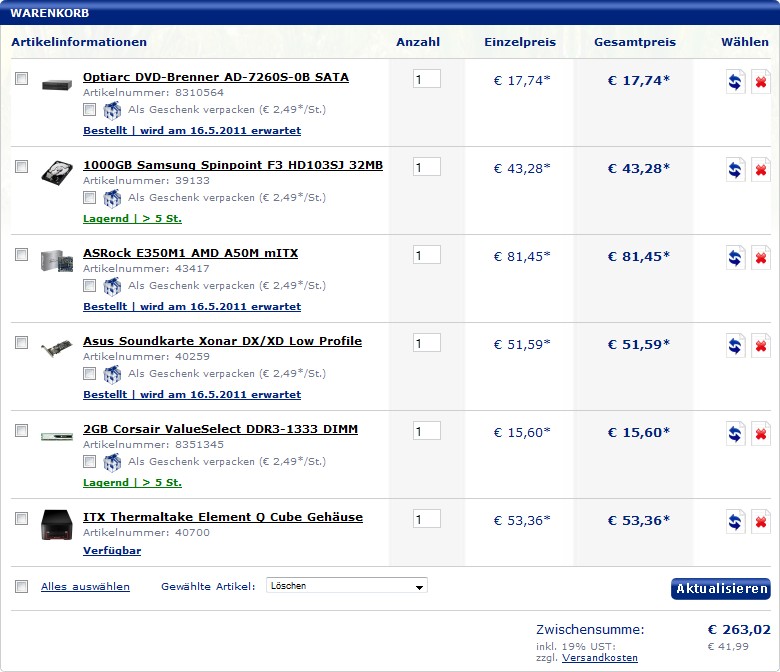780x672 pixels.
Task: Open 'Lagernd | > 5 St.' link under Corsair
Action: click(132, 483)
